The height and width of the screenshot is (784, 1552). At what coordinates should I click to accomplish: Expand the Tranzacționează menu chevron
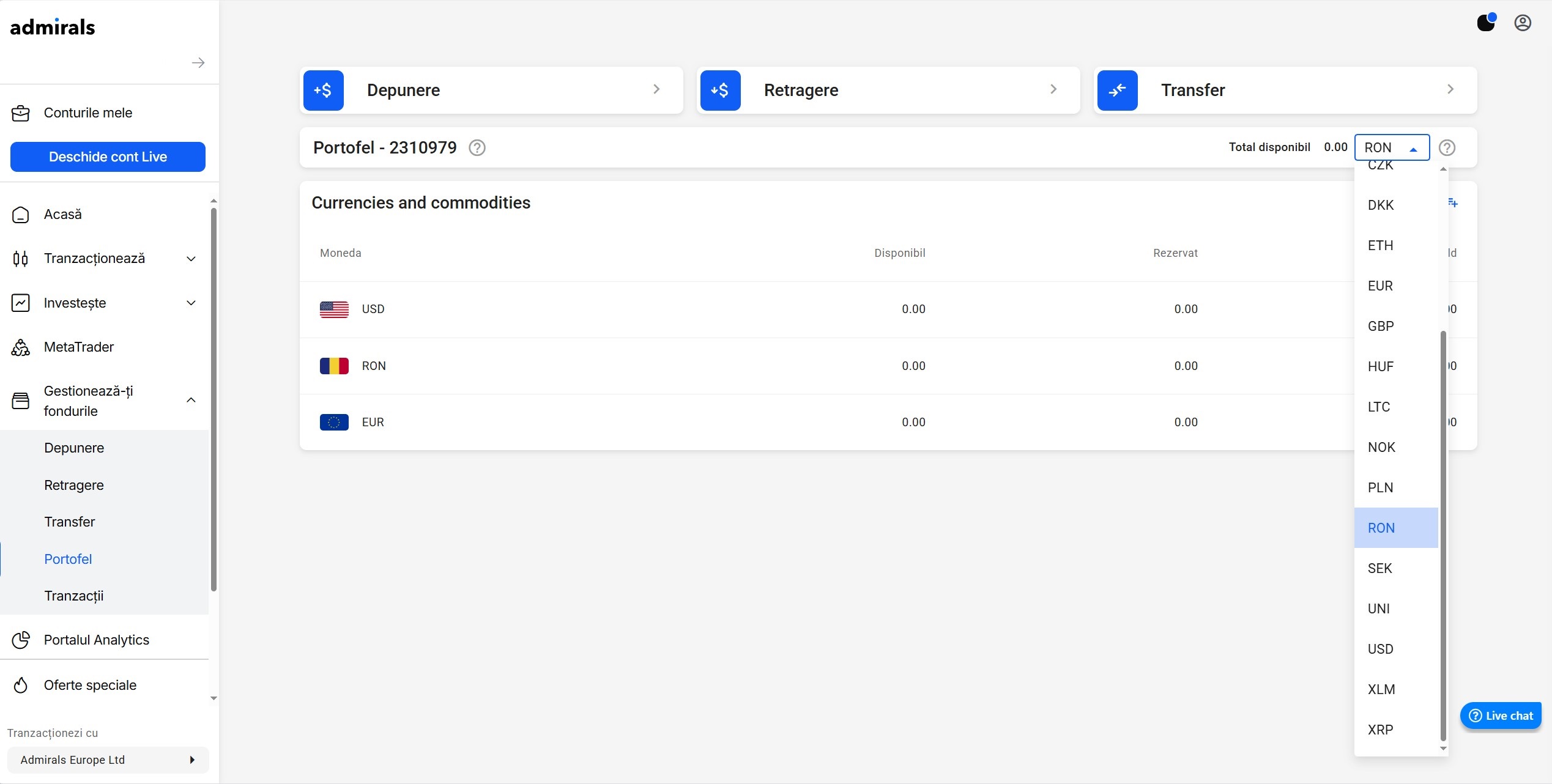click(191, 259)
